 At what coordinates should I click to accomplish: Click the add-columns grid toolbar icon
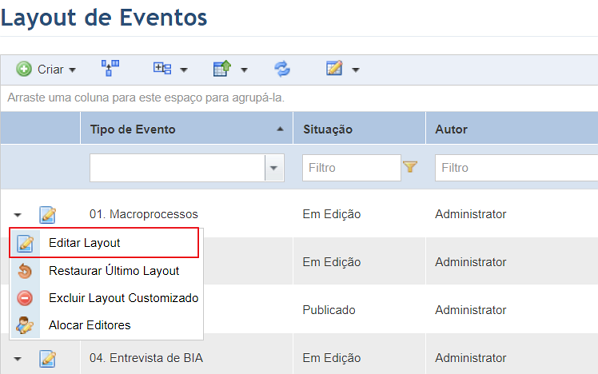point(162,69)
